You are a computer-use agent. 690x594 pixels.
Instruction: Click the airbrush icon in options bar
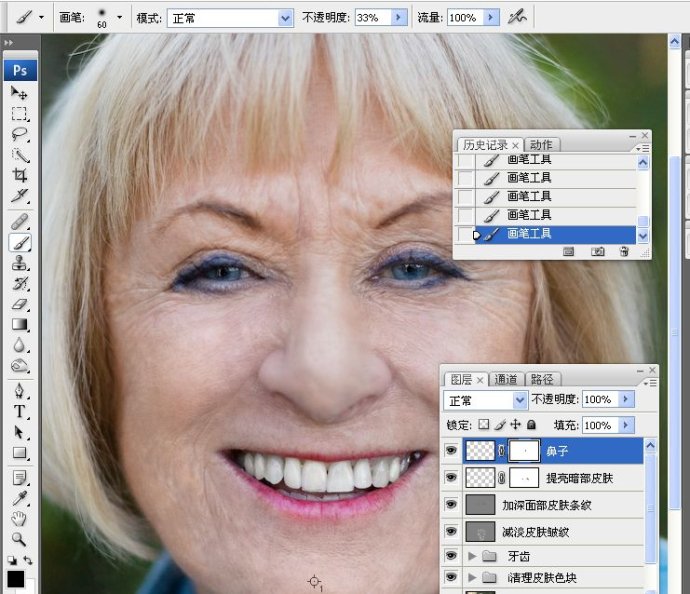[x=517, y=17]
